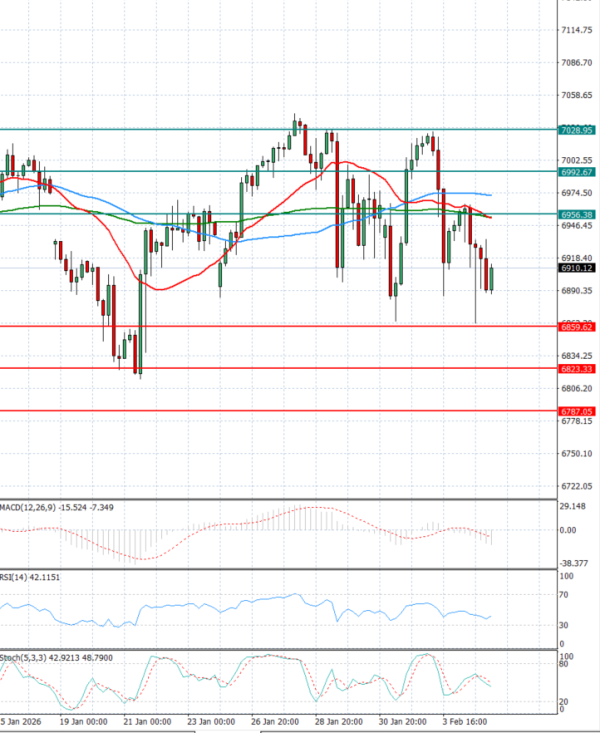Select the 26 Jan 20:00 time axis label
Screen dimensions: 600x733
click(275, 721)
